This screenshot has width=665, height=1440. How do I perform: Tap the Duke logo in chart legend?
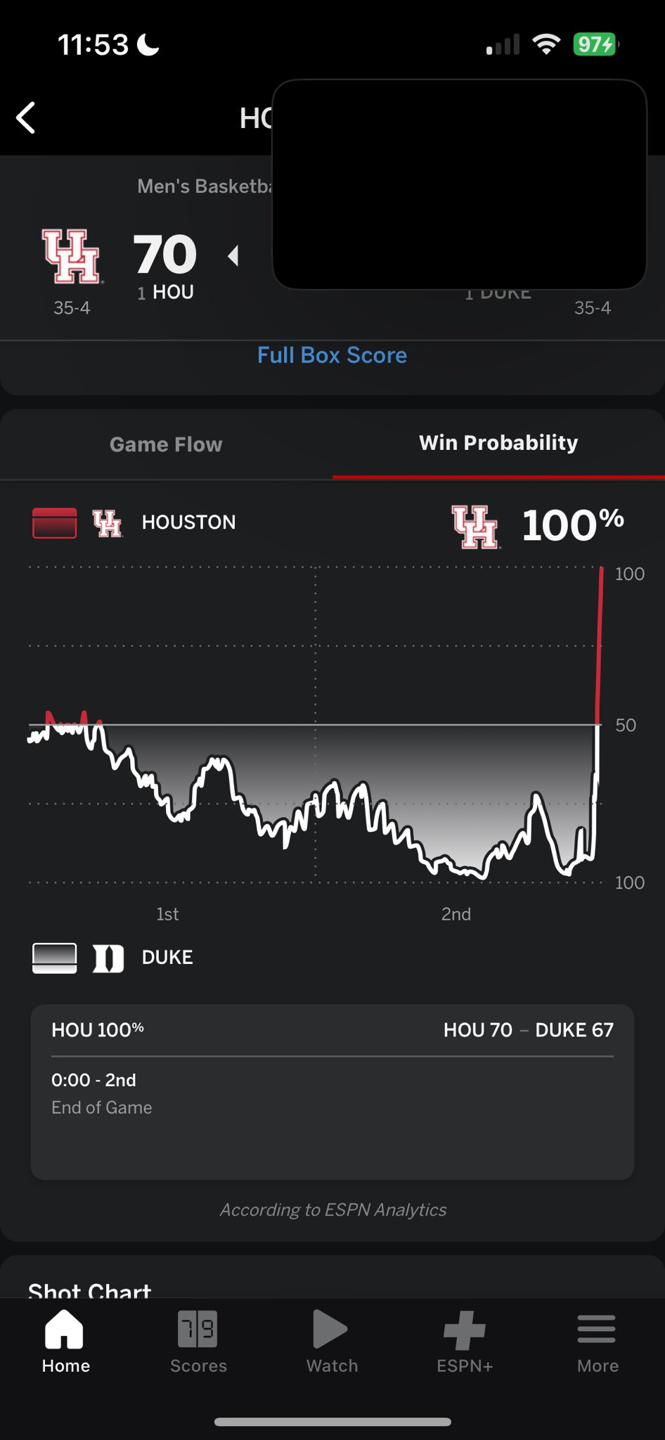(108, 958)
